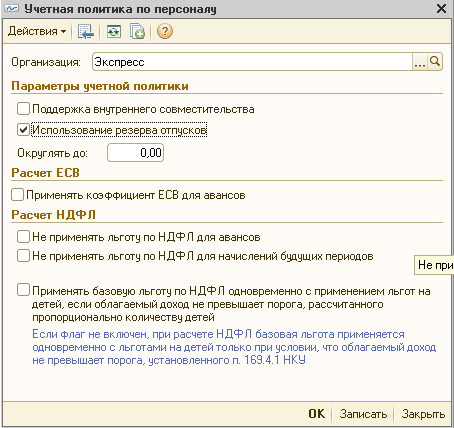Enable Поддержка внутреннего совместительства checkbox

[23, 109]
